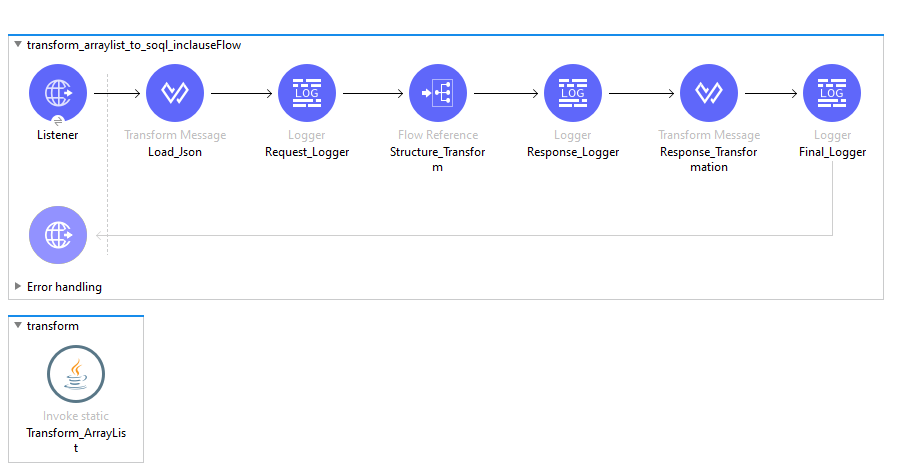Select the HTTP Listener source icon

pos(58,93)
